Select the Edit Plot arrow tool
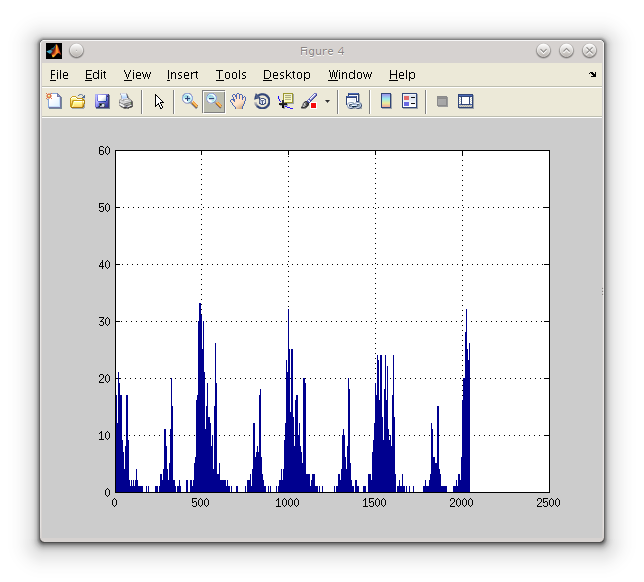This screenshot has height=582, width=644. coord(159,101)
